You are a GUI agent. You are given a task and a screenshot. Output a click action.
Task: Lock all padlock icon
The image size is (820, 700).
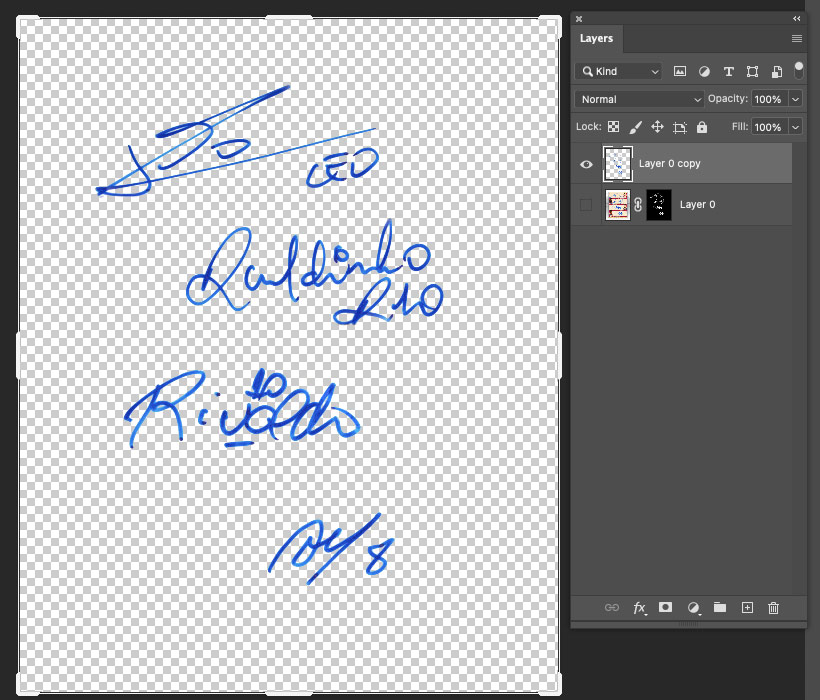pyautogui.click(x=702, y=127)
